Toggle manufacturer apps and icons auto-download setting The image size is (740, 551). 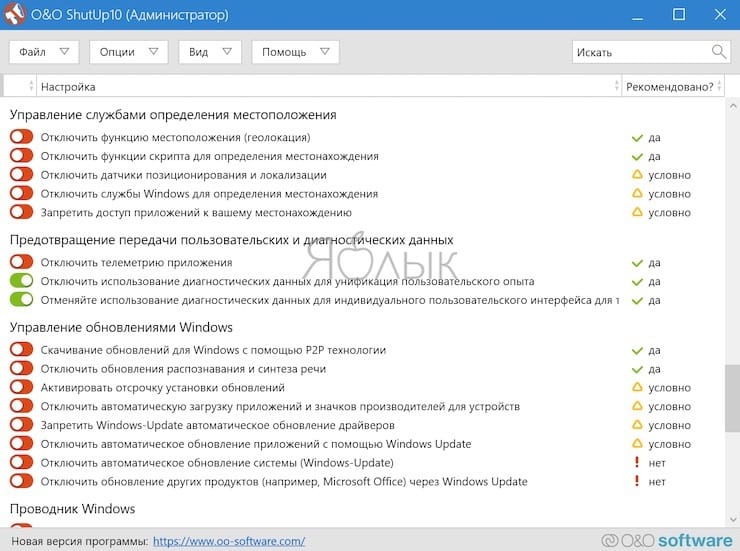22,406
